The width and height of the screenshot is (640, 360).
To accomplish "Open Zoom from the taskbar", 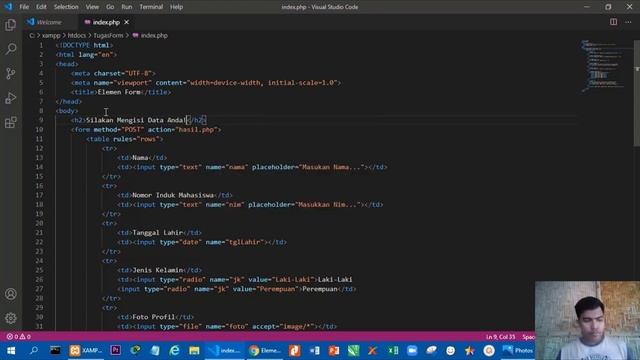I will click(412, 351).
